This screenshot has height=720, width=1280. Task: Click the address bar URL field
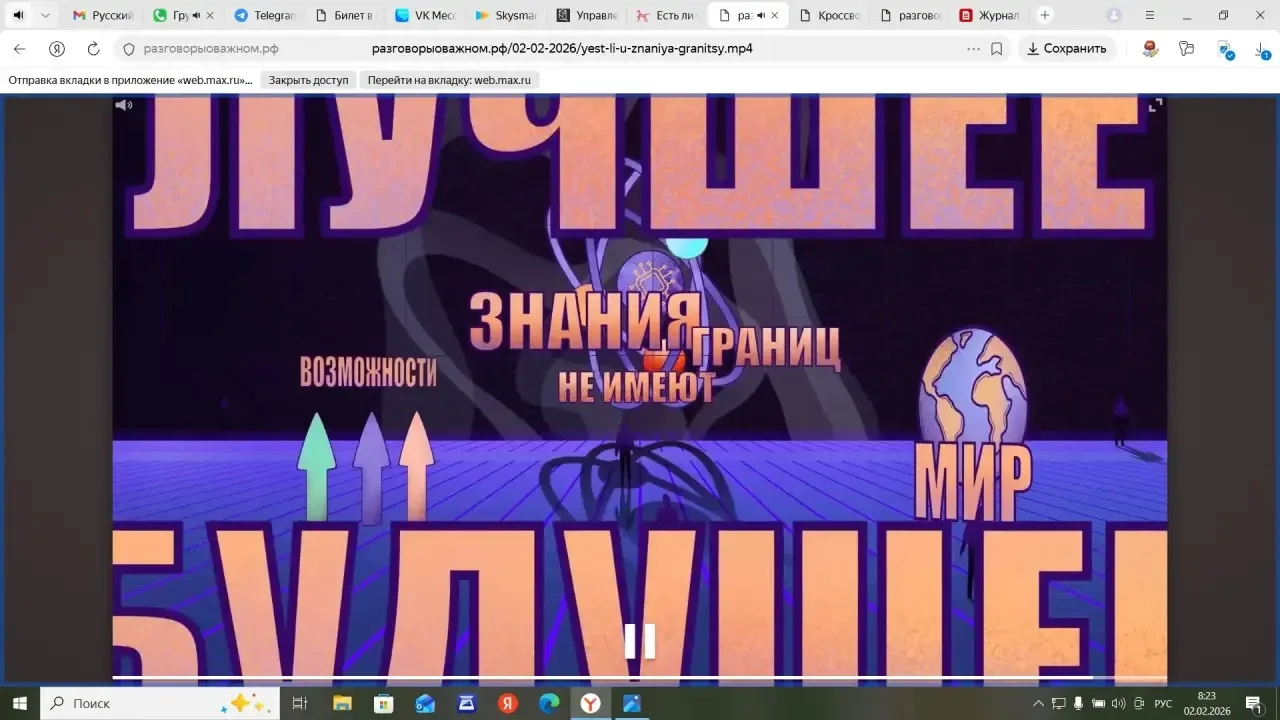pyautogui.click(x=560, y=49)
